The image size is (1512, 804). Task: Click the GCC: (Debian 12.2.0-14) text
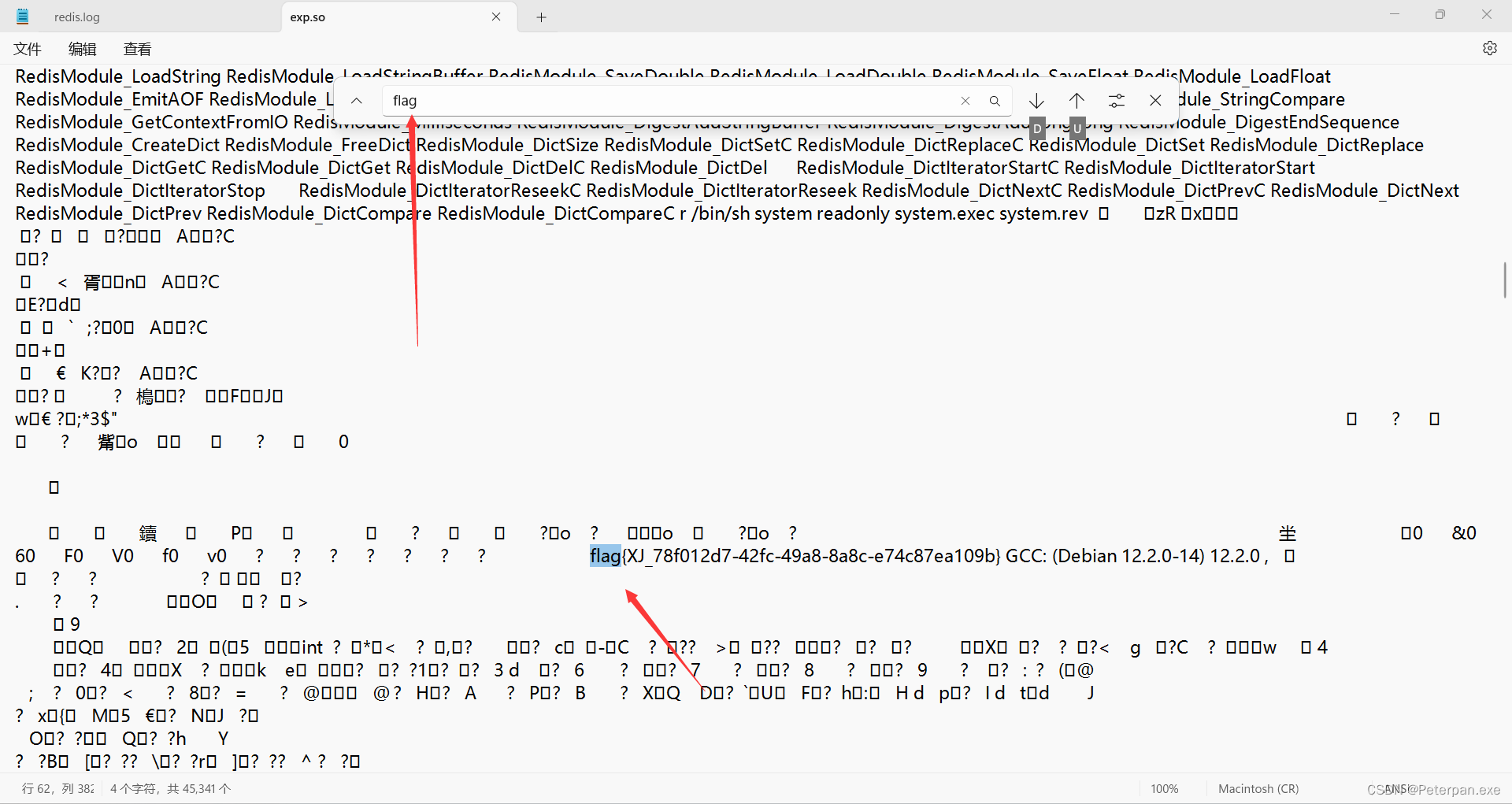(1106, 556)
